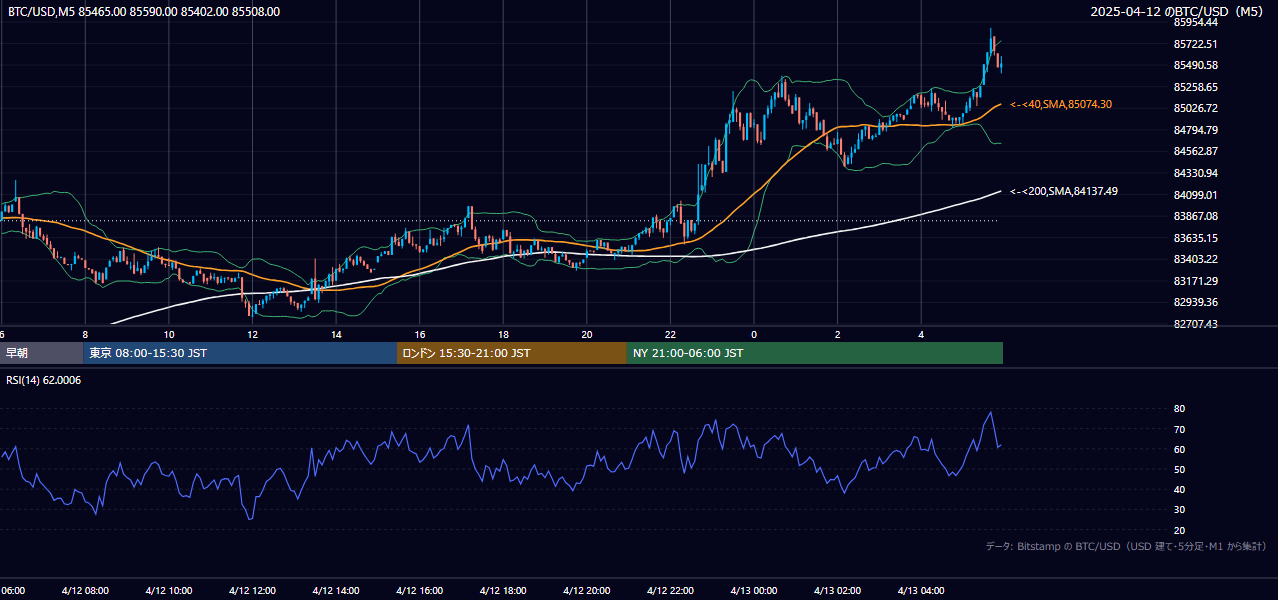Click the Bitstamp data source note

coord(1126,546)
